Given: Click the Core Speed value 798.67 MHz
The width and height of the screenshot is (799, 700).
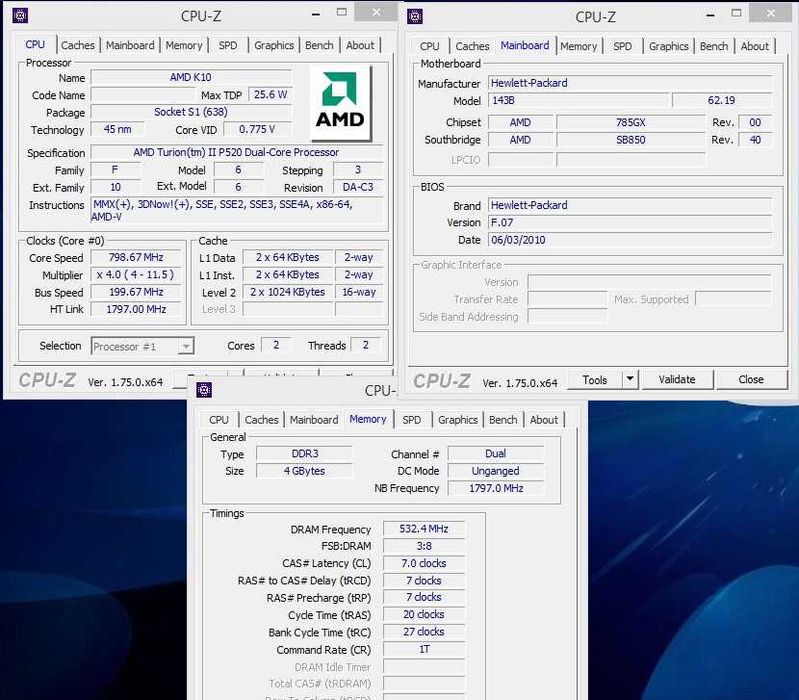Looking at the screenshot, I should pos(136,257).
